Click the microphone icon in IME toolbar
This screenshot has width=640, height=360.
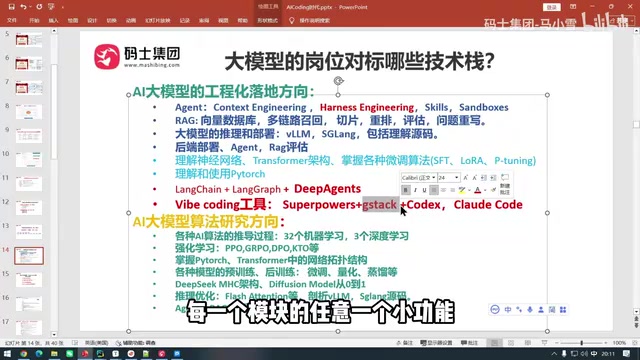[530, 310]
